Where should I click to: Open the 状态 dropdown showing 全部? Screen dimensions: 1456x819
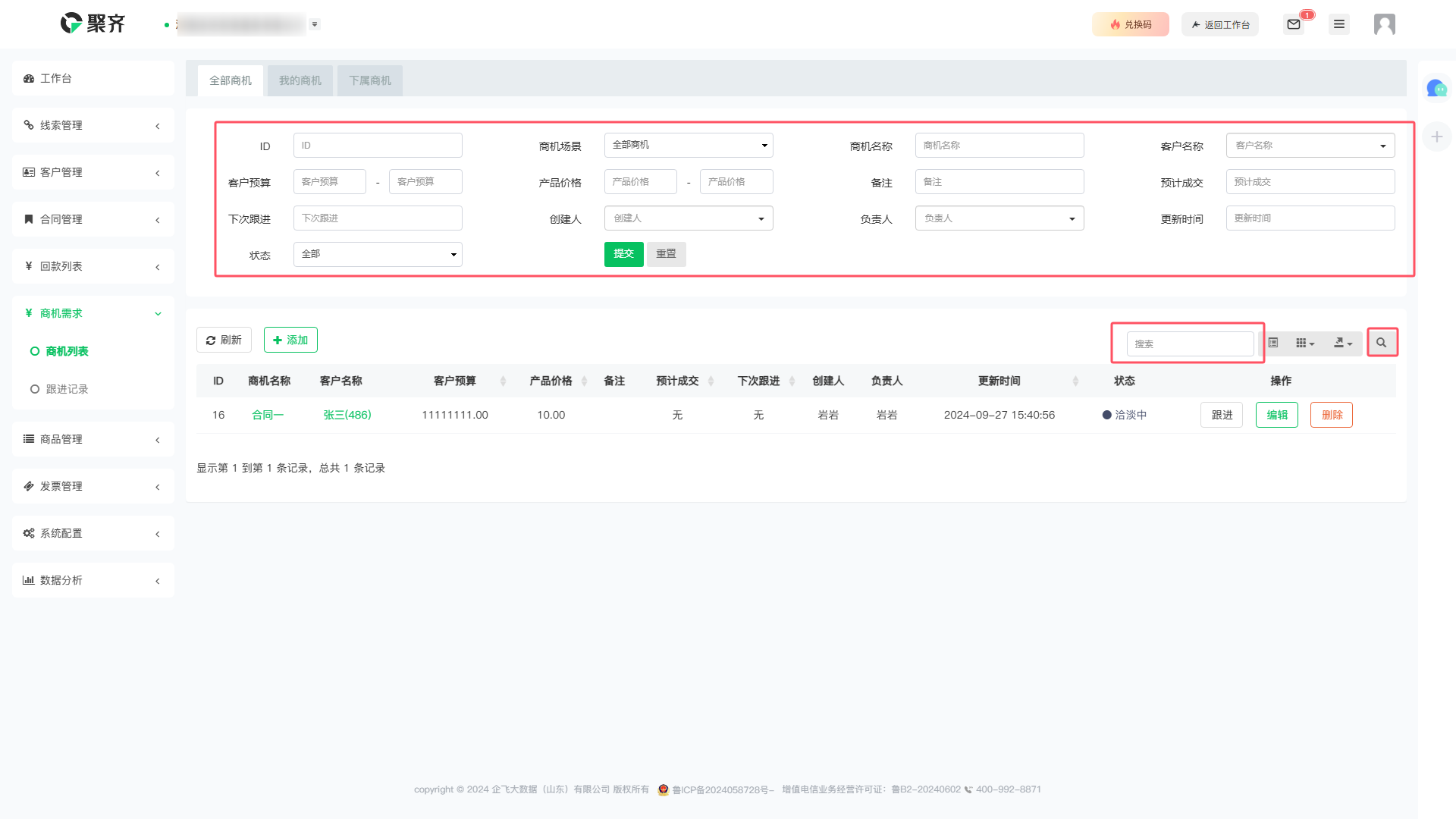378,254
